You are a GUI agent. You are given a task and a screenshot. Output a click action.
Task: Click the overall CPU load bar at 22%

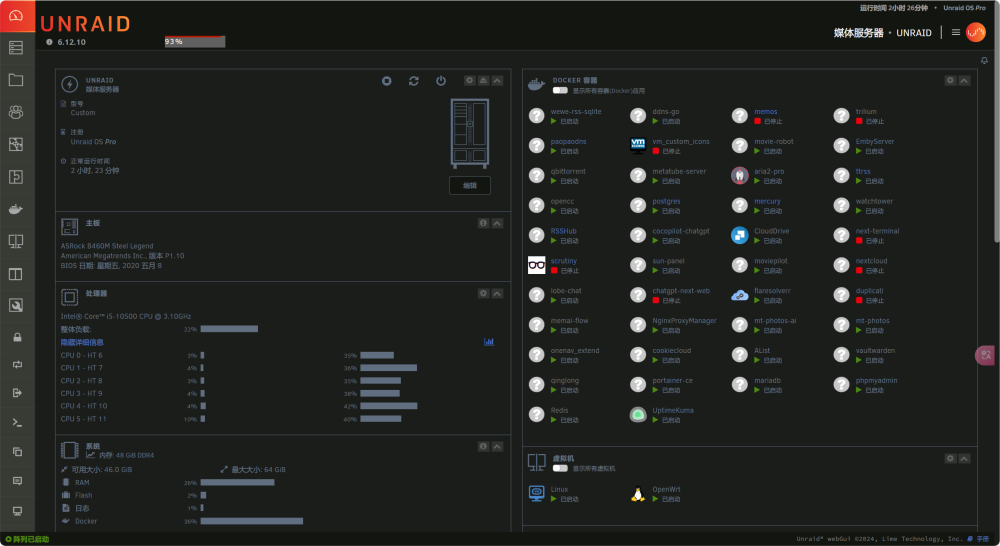pos(229,329)
